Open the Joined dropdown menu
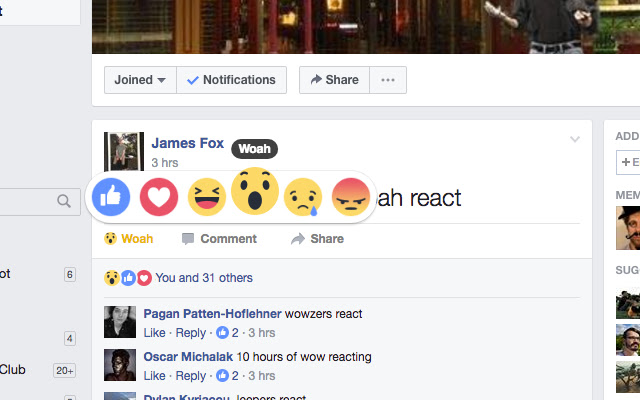640x400 pixels. 140,80
